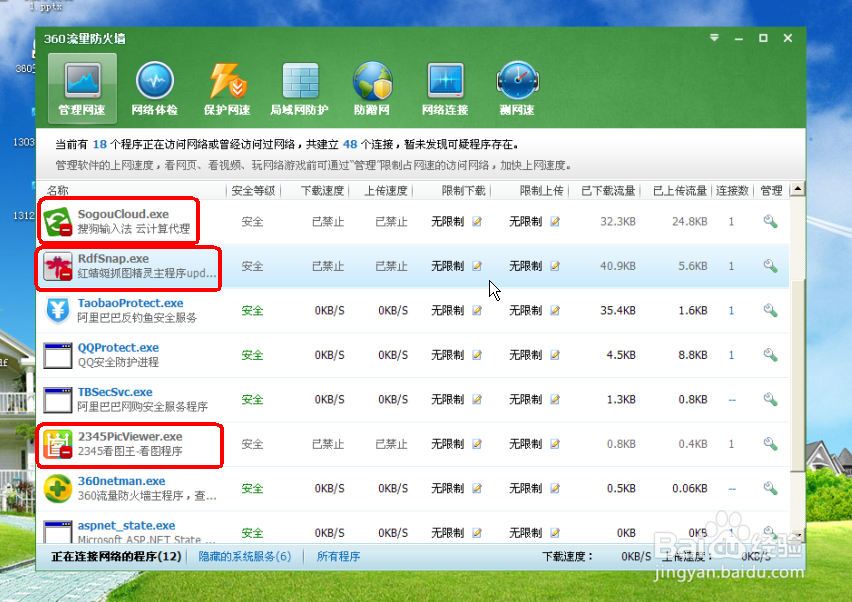The image size is (852, 602).
Task: Click 32.3KB downloaded traffic value
Action: coord(618,222)
